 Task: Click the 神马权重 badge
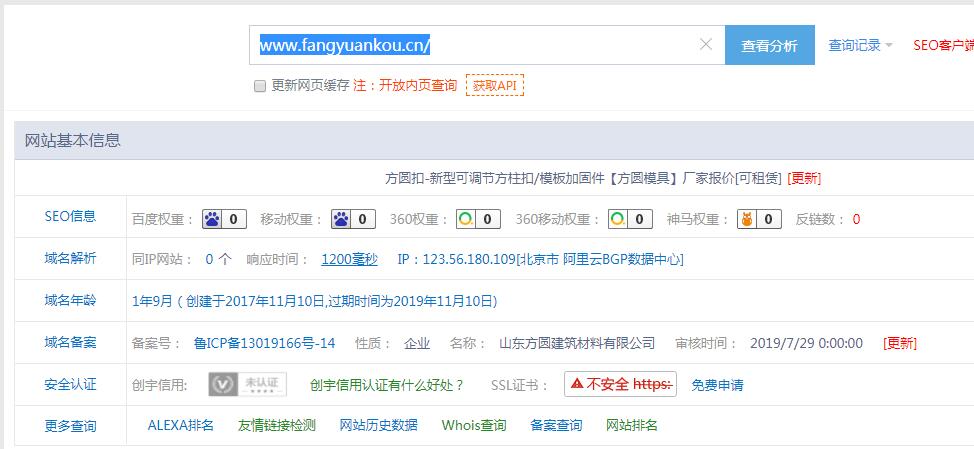click(x=759, y=219)
